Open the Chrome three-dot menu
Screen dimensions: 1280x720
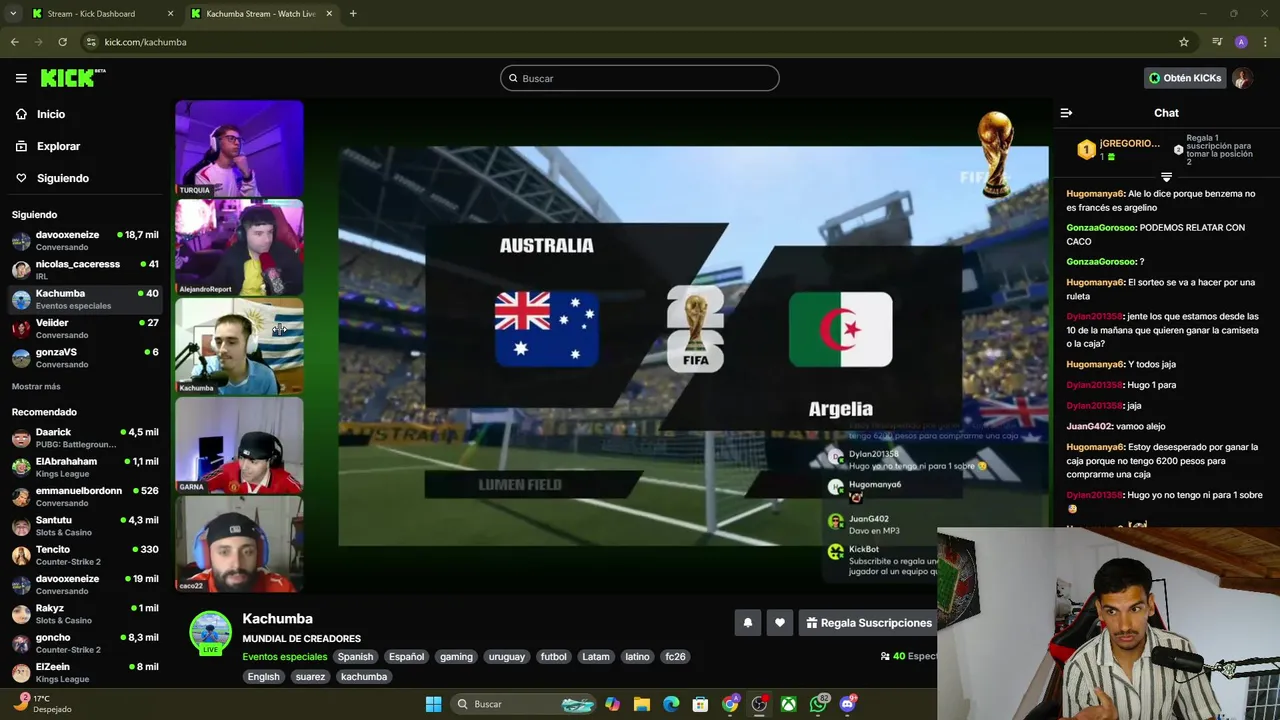(x=1265, y=42)
